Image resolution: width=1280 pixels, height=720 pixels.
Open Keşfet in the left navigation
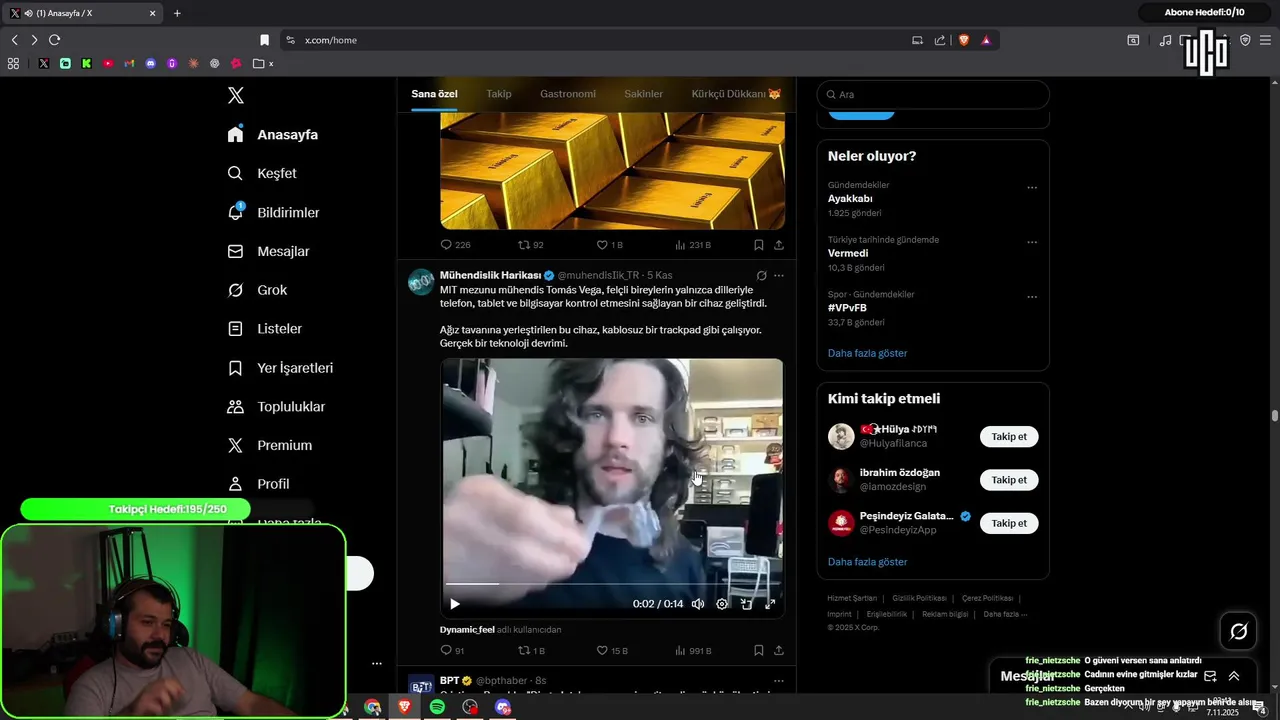262,173
